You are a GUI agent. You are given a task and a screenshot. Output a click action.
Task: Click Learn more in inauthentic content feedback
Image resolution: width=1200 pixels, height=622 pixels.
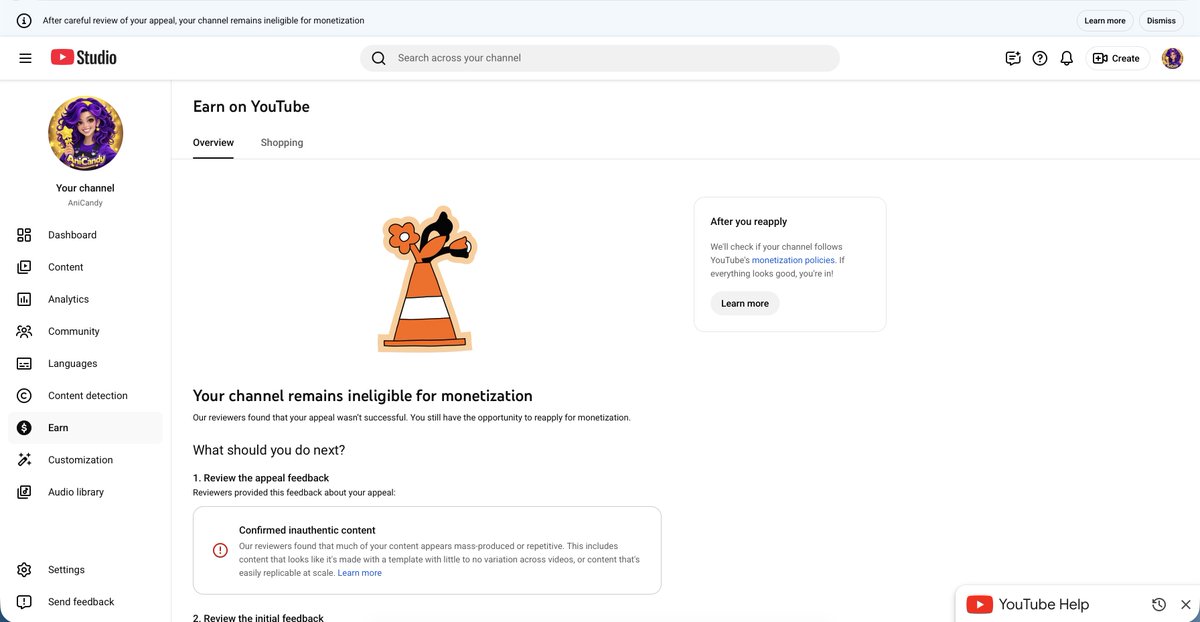360,573
